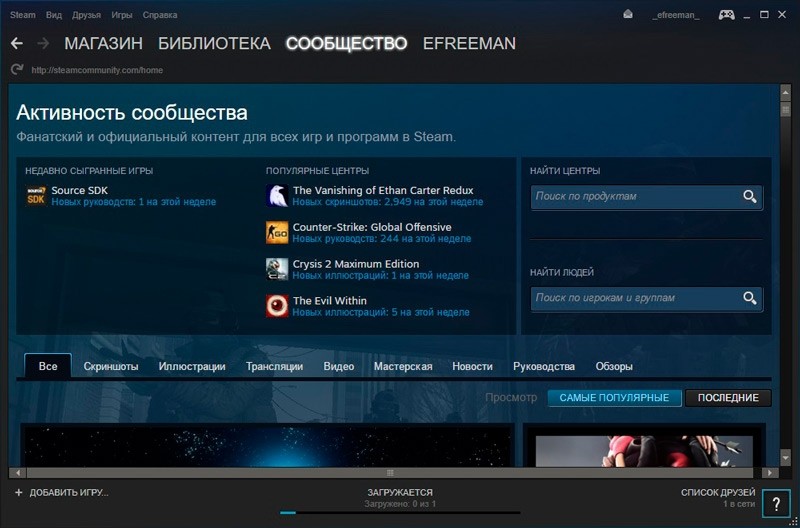Open Crysis 2 Maximum Edition link
This screenshot has height=528, width=800.
pos(356,264)
